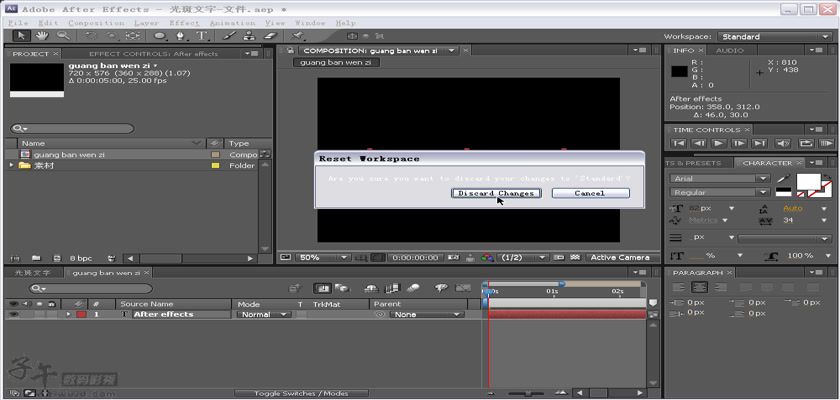The width and height of the screenshot is (840, 400).
Task: Click Toggle Switches / Modes button
Action: coord(301,394)
